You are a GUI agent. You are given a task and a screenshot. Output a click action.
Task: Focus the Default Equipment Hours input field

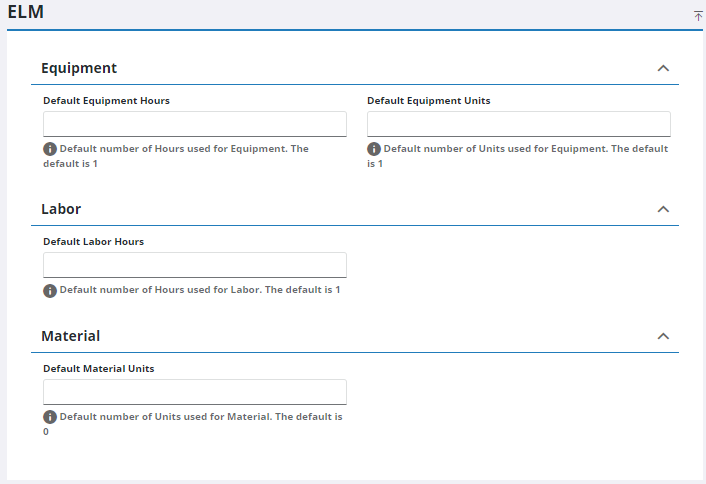[195, 124]
